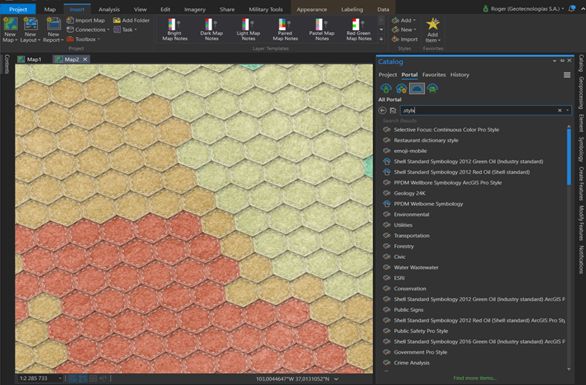Viewport: 586px width, 385px height.
Task: Select My Content portal icon
Action: coord(386,89)
